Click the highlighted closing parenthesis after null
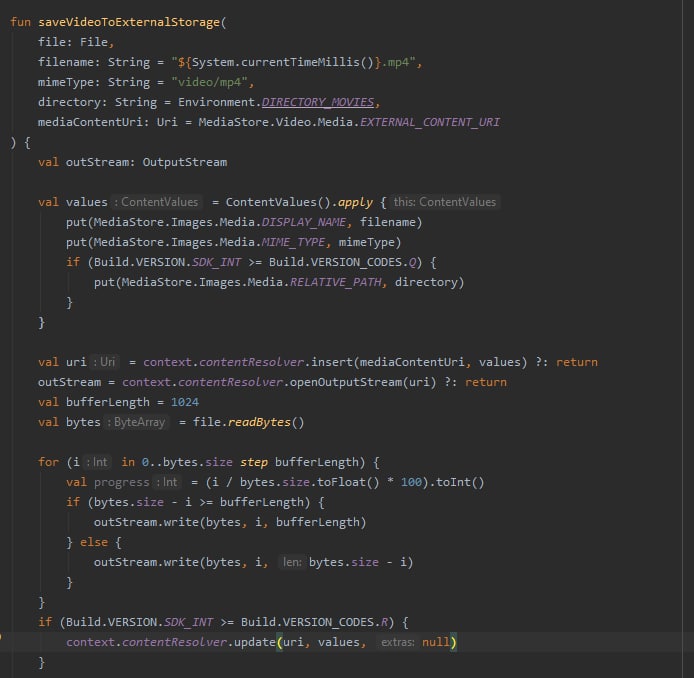Image resolution: width=694 pixels, height=678 pixels. click(453, 642)
